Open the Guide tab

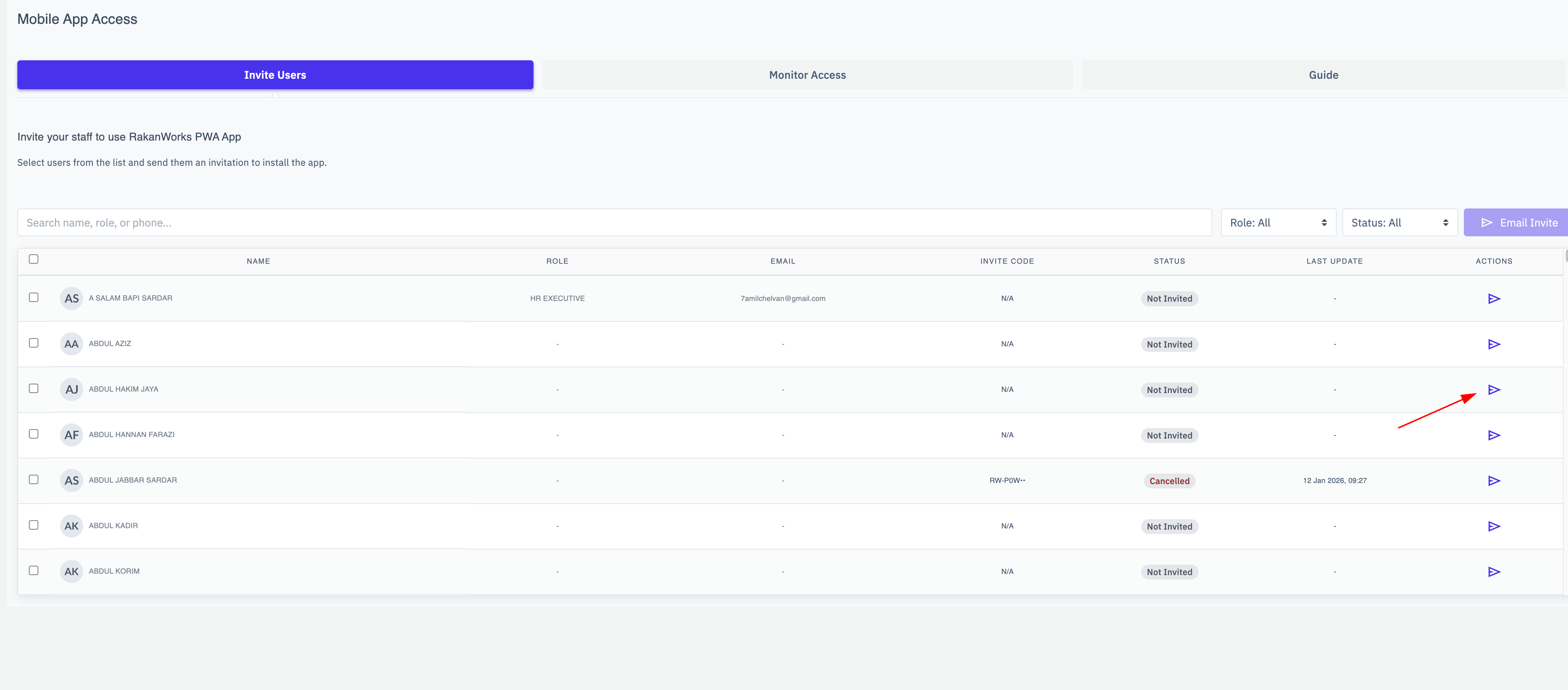click(x=1323, y=75)
